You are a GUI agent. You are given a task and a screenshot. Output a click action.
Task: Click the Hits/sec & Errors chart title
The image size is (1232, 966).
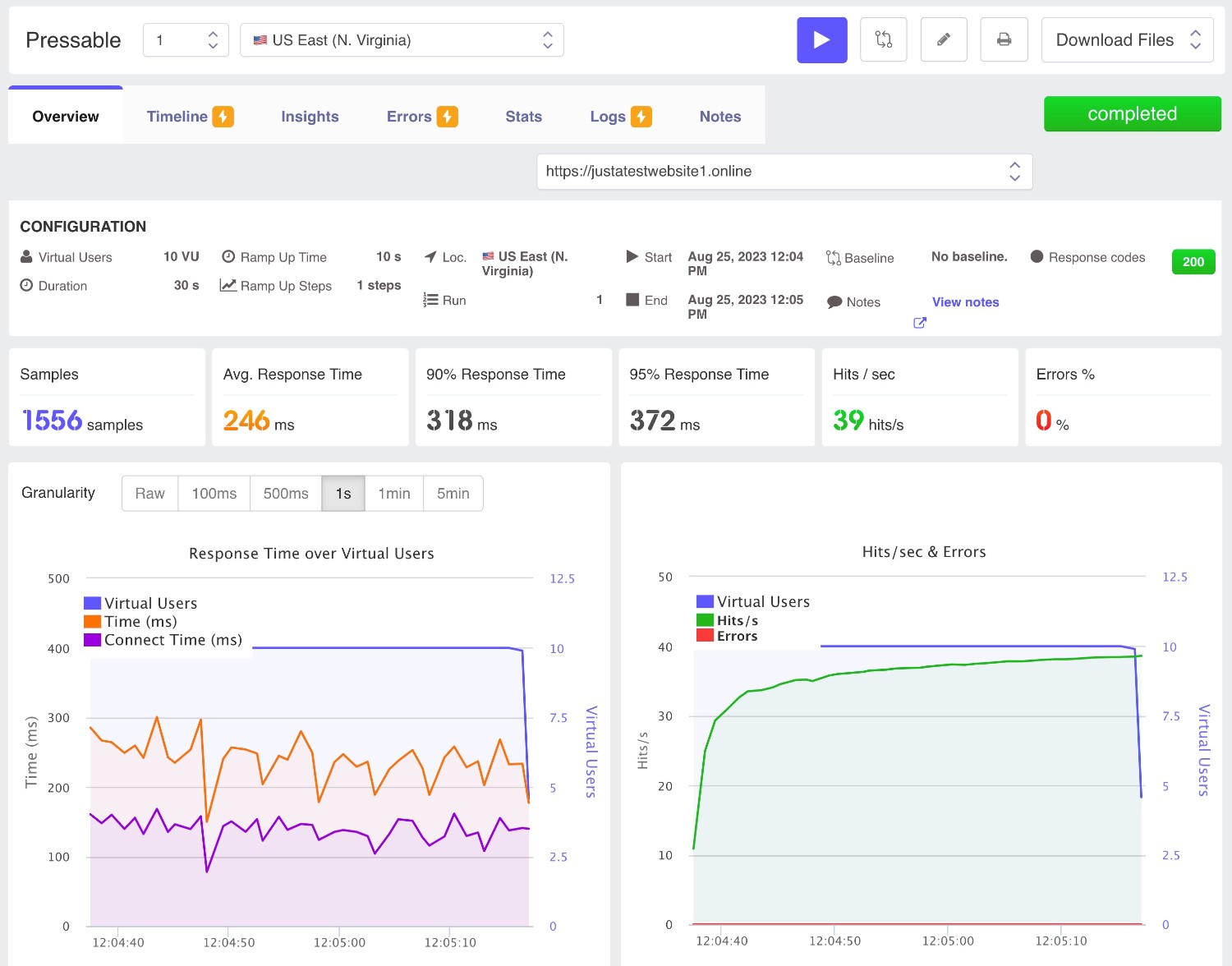click(924, 552)
